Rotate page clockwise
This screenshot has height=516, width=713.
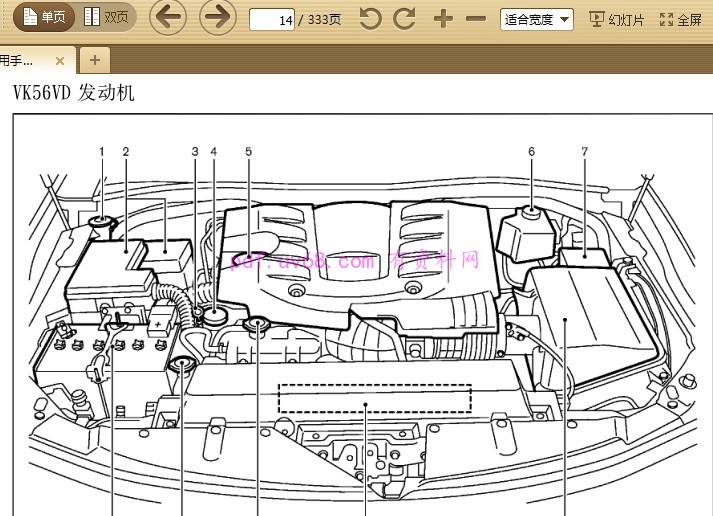[x=404, y=18]
